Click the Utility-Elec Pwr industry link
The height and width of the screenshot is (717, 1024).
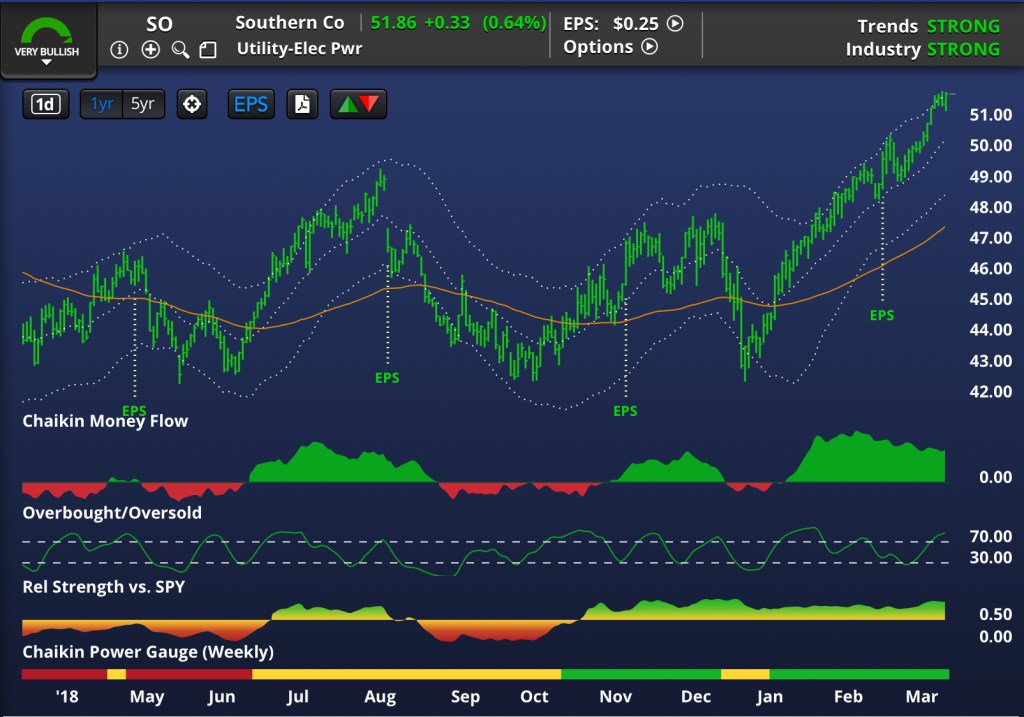[299, 47]
